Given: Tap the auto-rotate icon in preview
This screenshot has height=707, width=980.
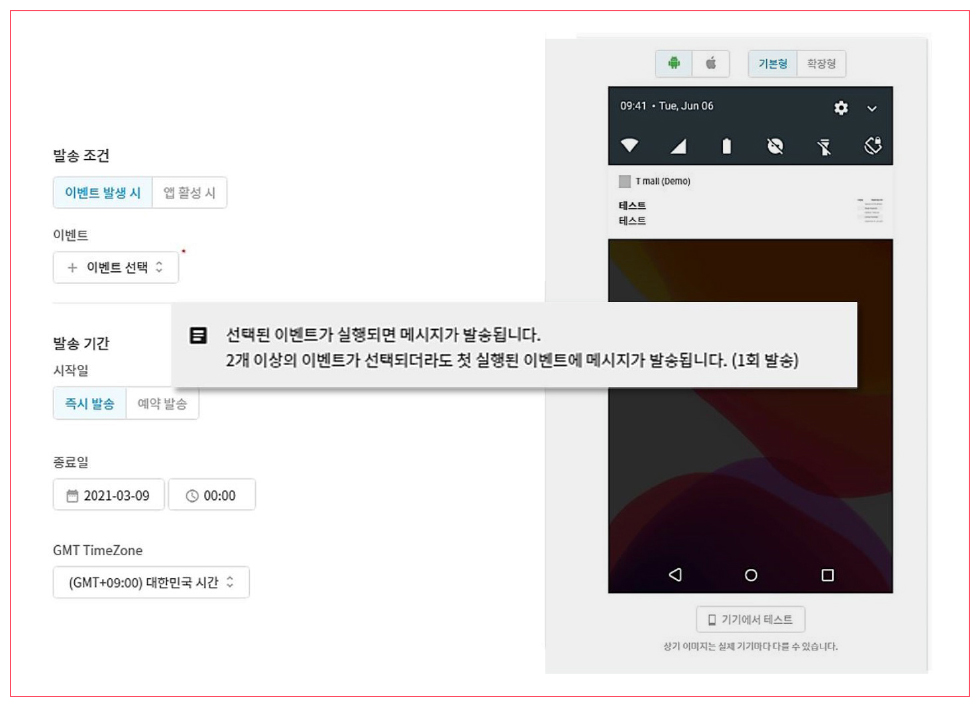Looking at the screenshot, I should pyautogui.click(x=872, y=146).
